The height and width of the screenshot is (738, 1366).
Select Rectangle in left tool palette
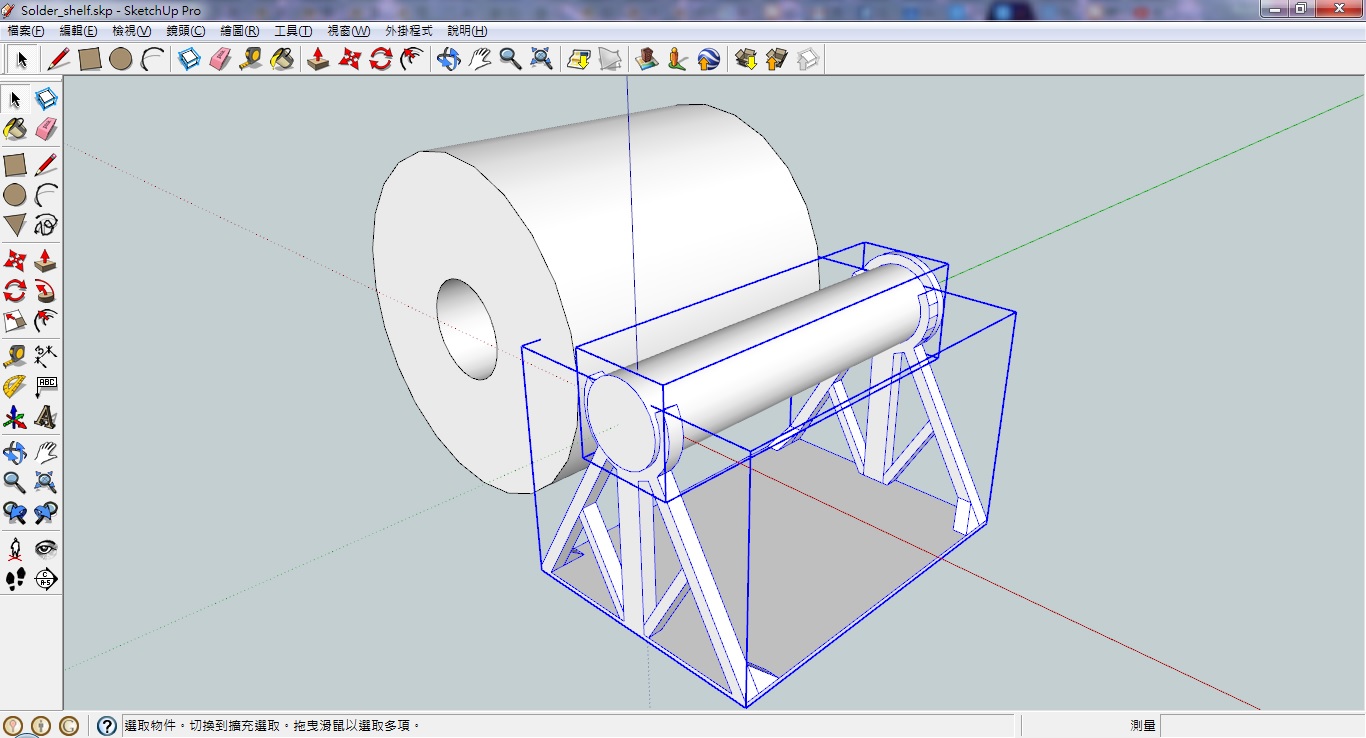(15, 165)
